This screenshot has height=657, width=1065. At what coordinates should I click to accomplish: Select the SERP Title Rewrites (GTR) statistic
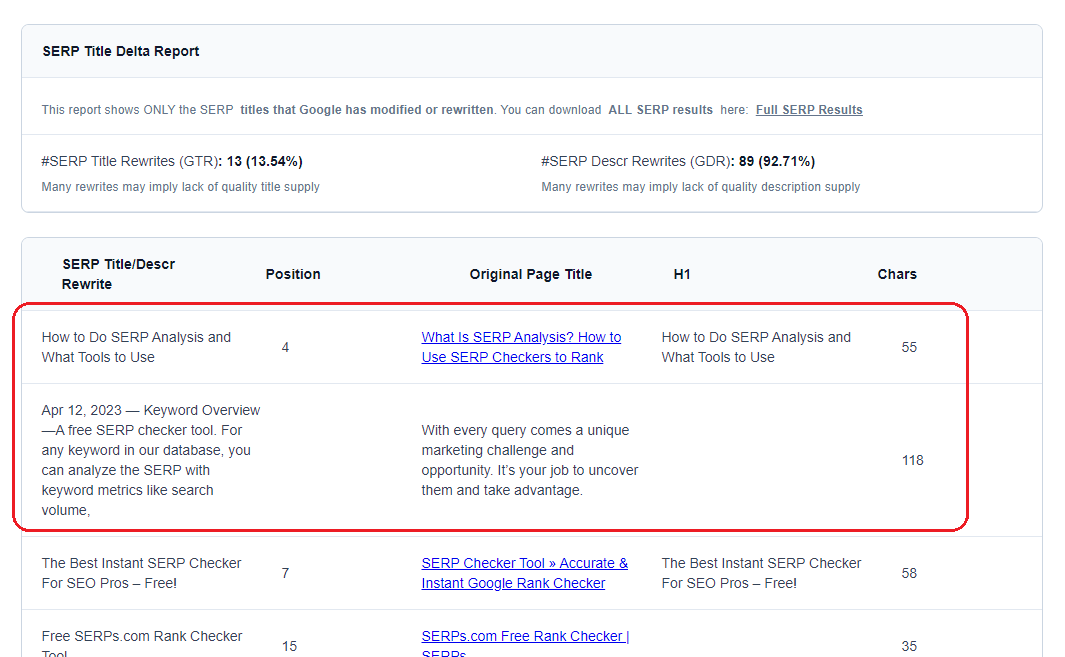coord(172,161)
